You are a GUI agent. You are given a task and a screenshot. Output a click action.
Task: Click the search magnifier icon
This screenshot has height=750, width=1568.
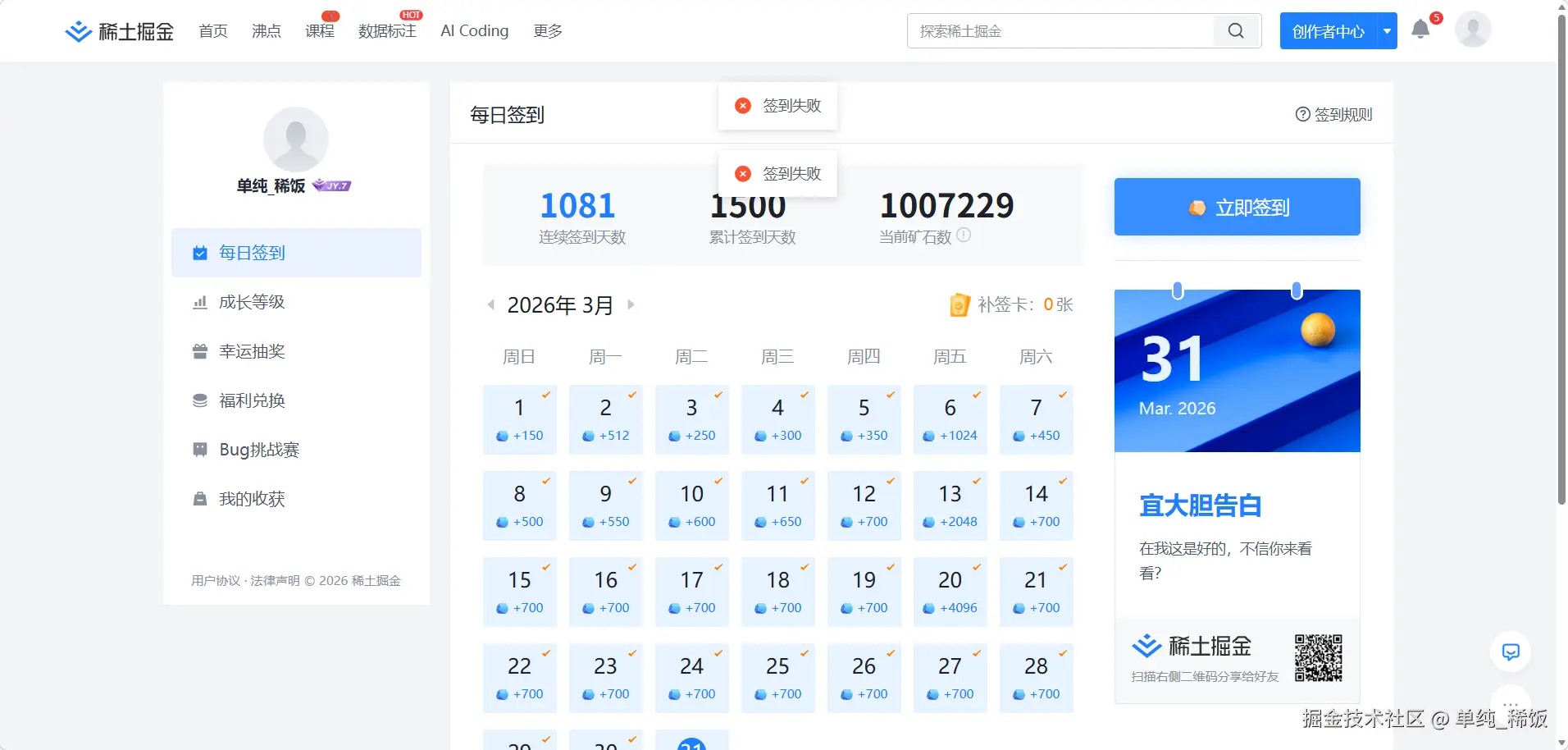(1234, 30)
